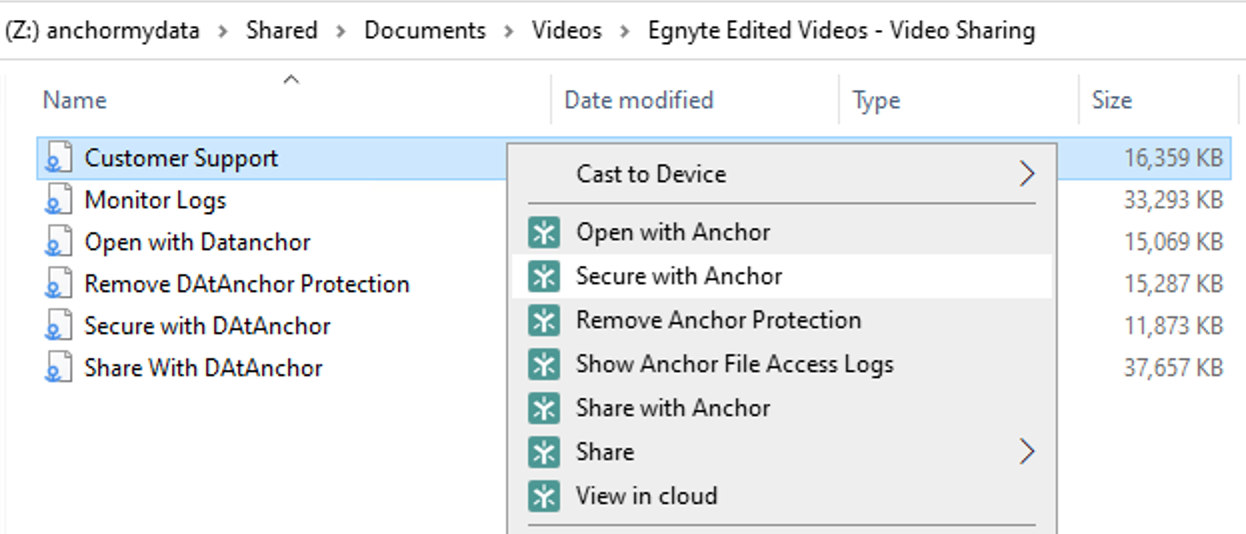Select View in cloud menu entry
1246x534 pixels.
pos(646,496)
